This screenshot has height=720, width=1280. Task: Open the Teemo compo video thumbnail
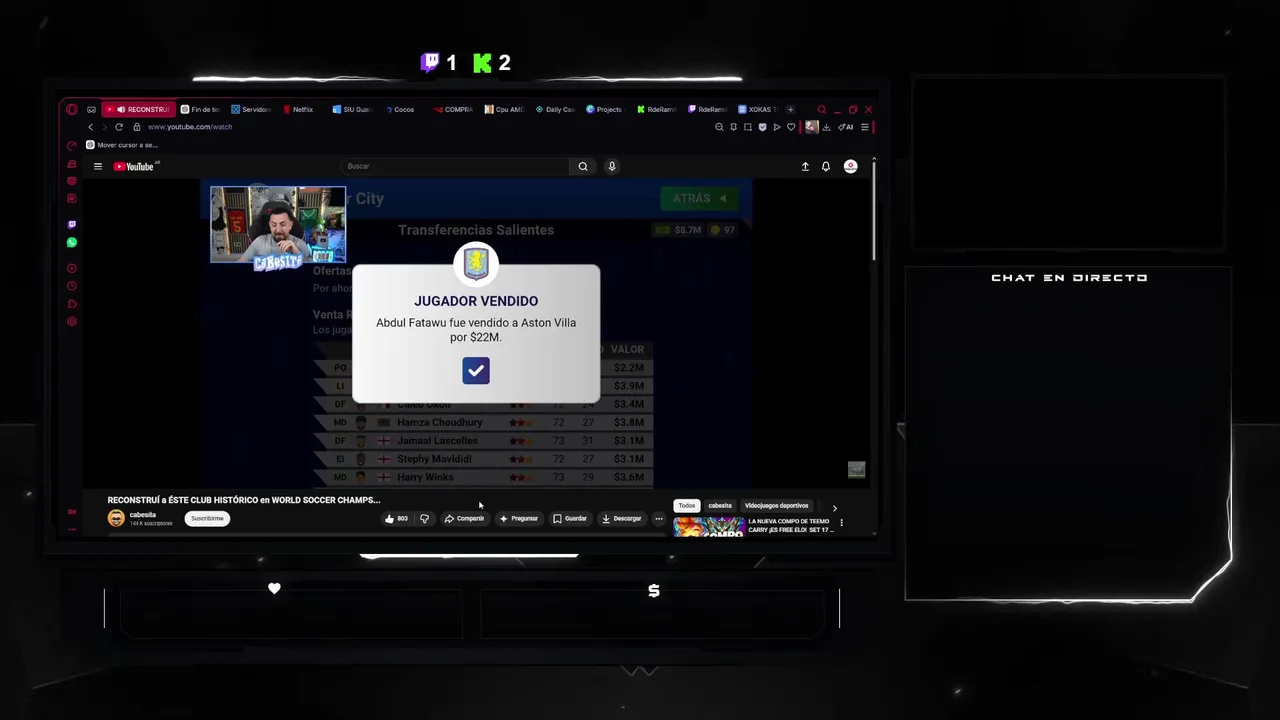[709, 526]
